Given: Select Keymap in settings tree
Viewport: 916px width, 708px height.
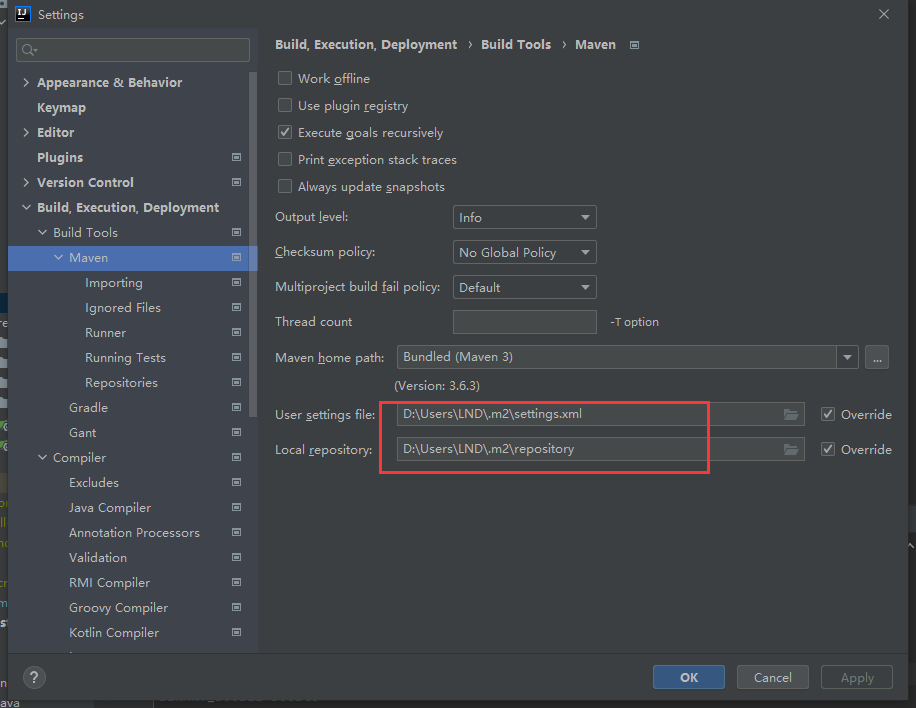Looking at the screenshot, I should (61, 107).
